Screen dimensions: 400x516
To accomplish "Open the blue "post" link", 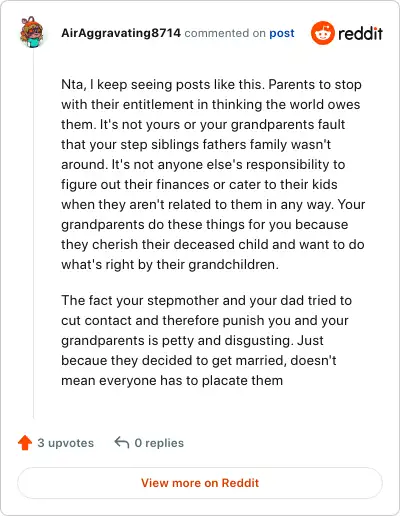I will coord(282,33).
